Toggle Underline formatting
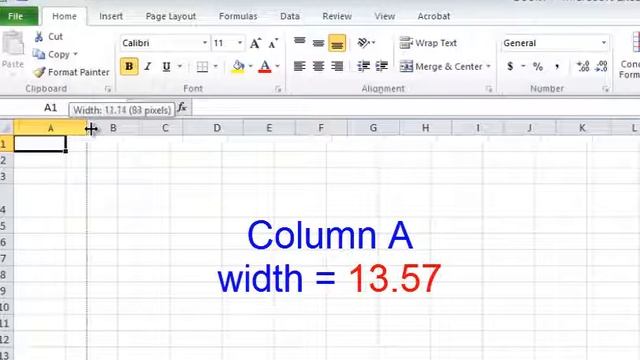 166,66
